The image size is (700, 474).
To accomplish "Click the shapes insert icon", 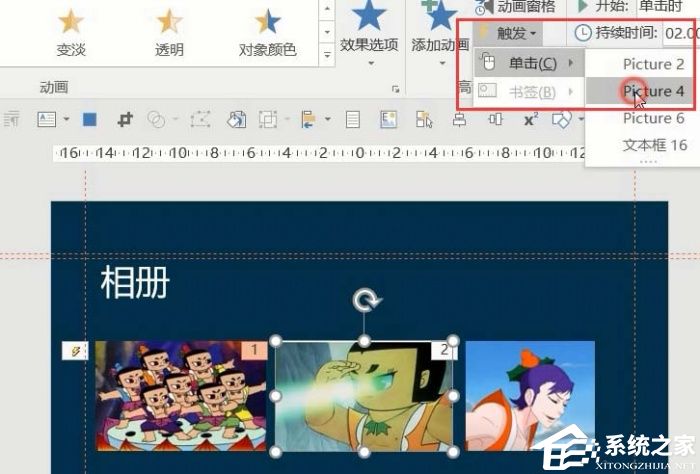I will 562,119.
